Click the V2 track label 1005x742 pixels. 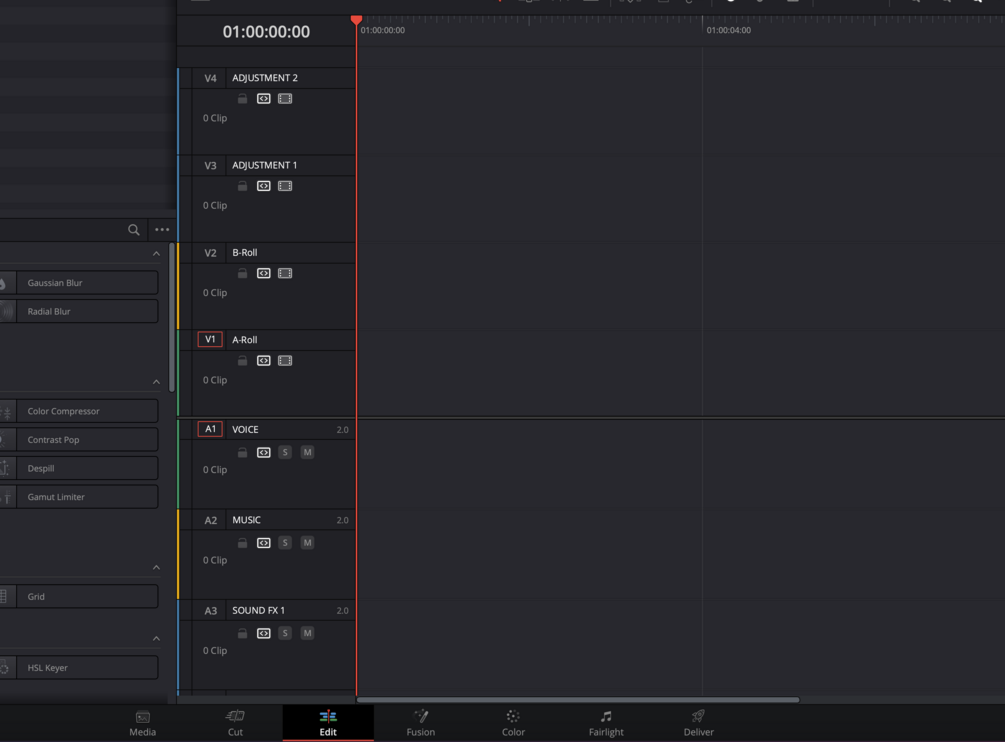pos(210,252)
